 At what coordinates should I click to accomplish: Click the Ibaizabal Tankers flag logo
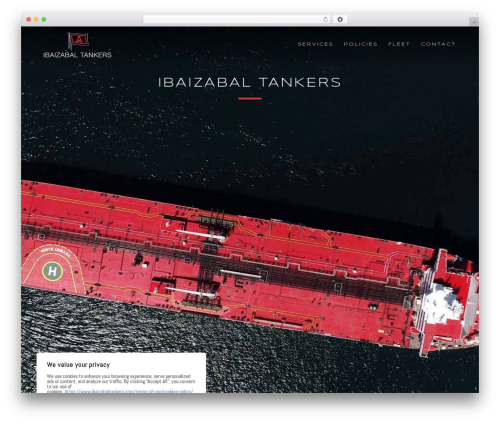click(77, 45)
